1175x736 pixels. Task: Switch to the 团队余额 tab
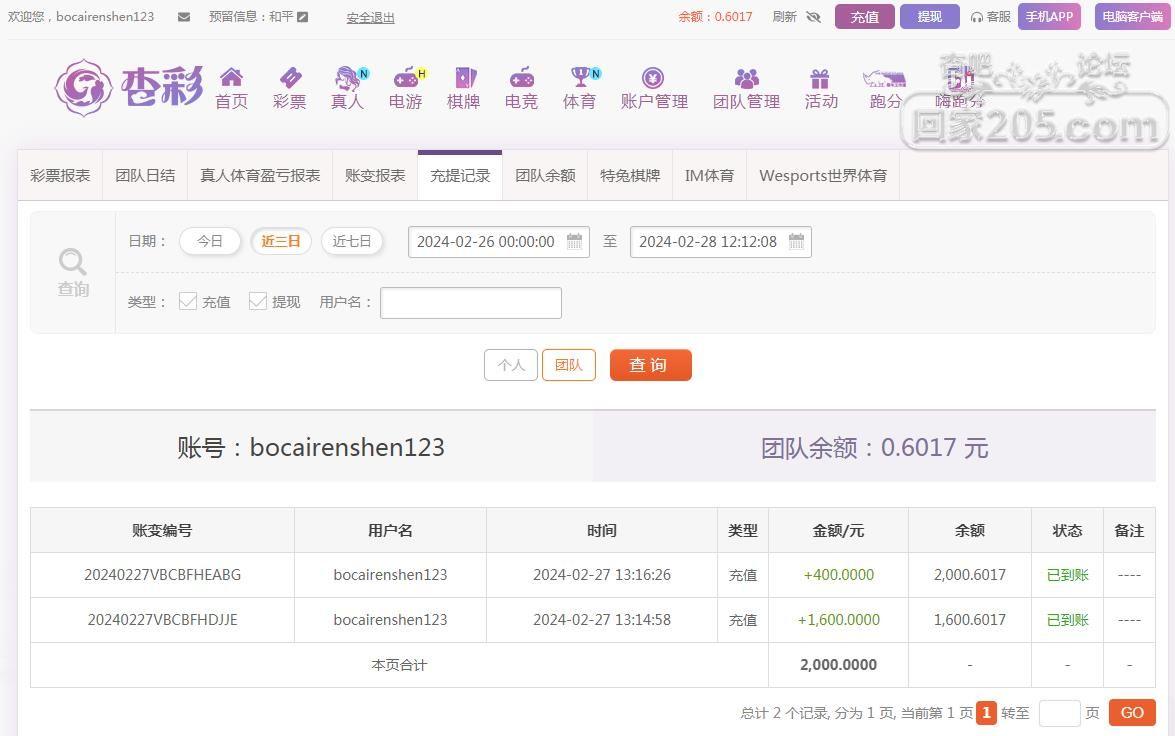545,175
